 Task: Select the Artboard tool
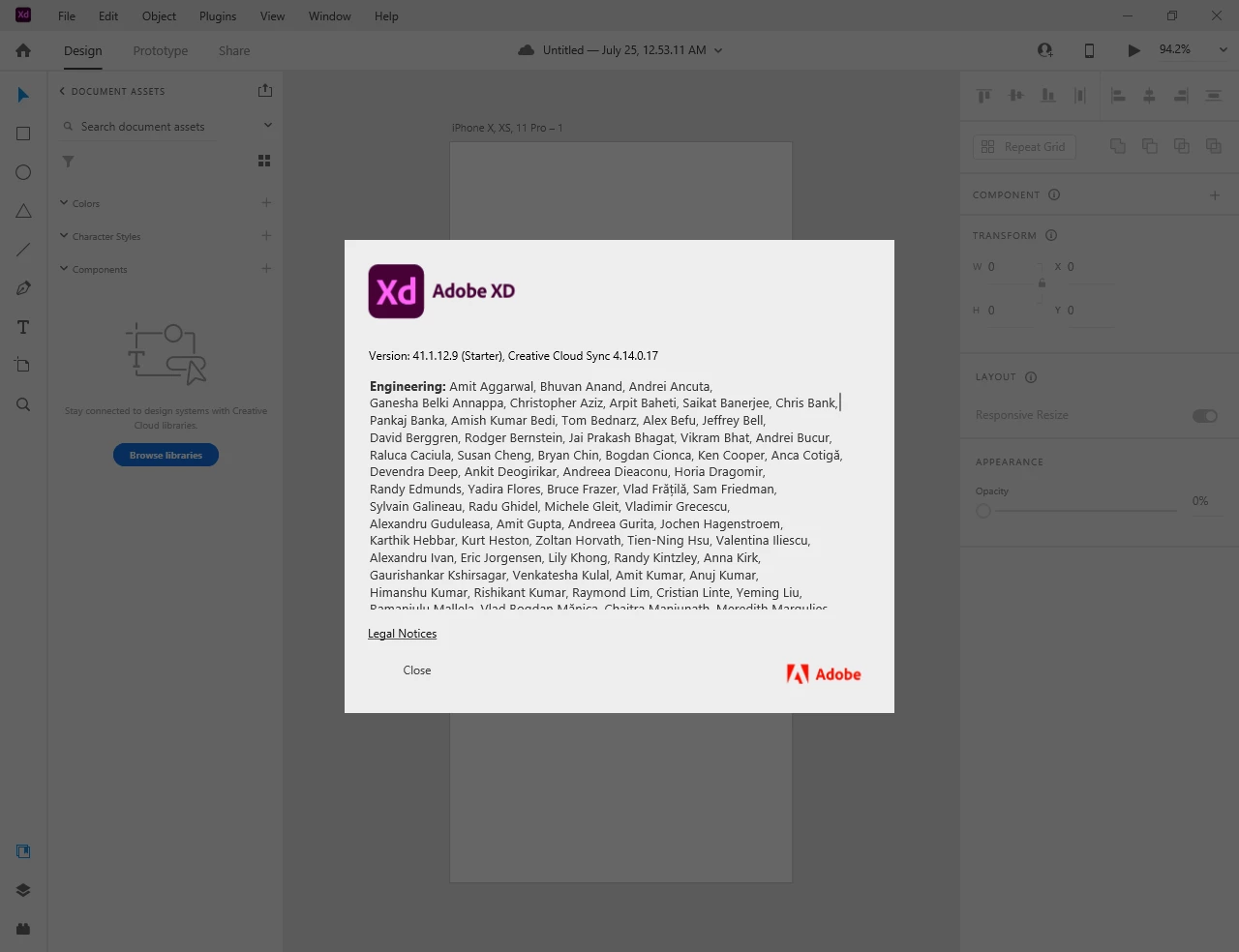tap(23, 366)
